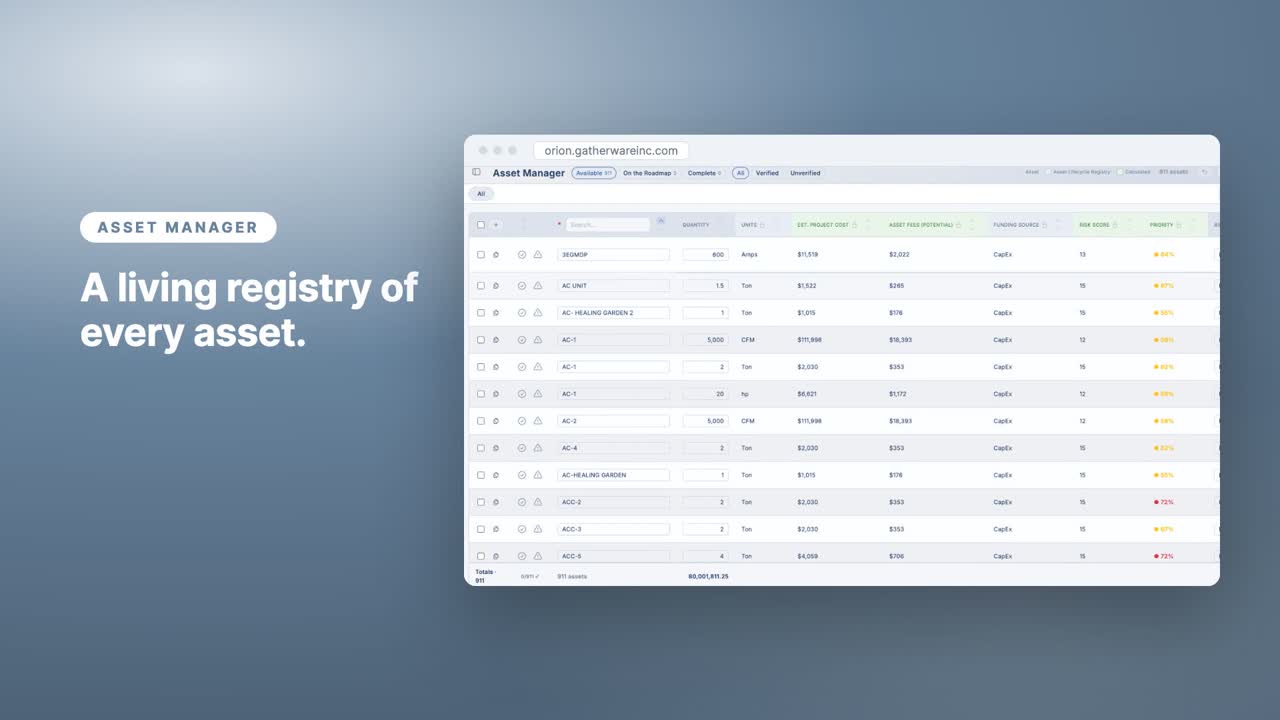Click the All chip below Asset Manager title

tap(481, 194)
